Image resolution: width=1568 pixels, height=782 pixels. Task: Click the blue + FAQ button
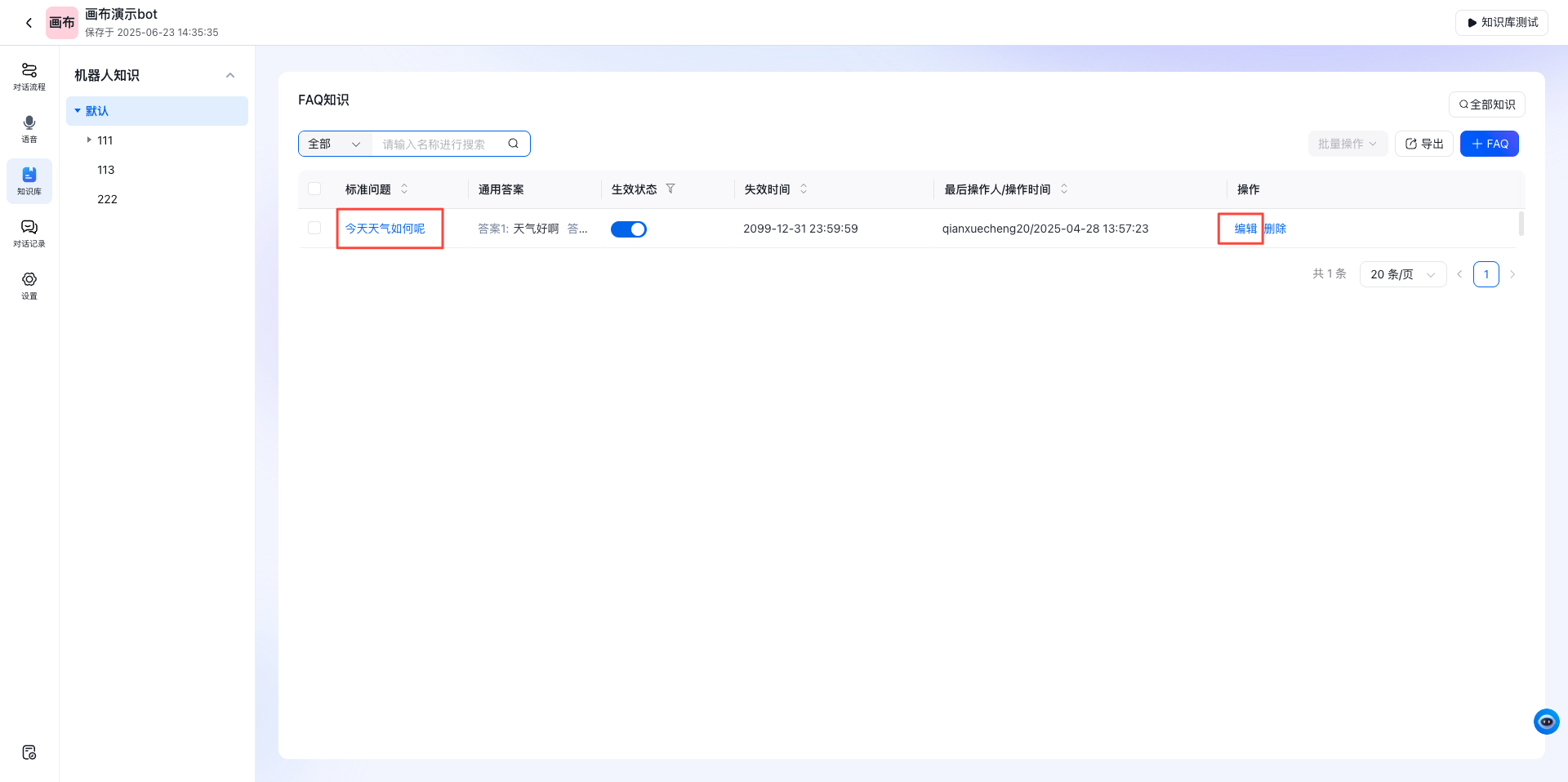(1489, 144)
